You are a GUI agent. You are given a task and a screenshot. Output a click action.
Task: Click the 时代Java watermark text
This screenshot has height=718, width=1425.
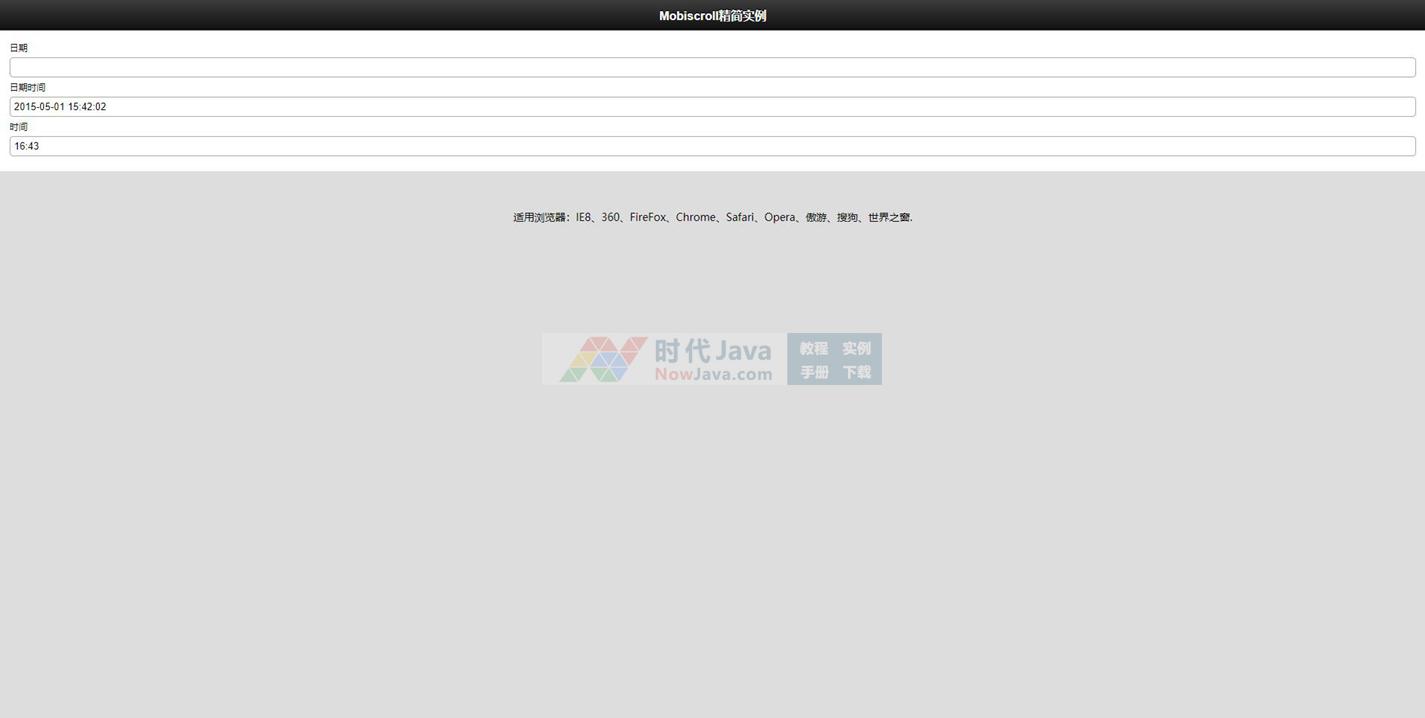coord(713,350)
